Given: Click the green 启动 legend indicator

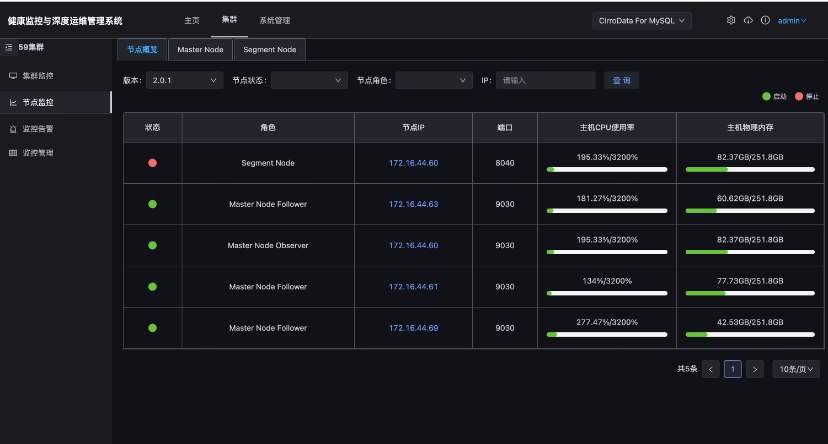Looking at the screenshot, I should pos(766,96).
